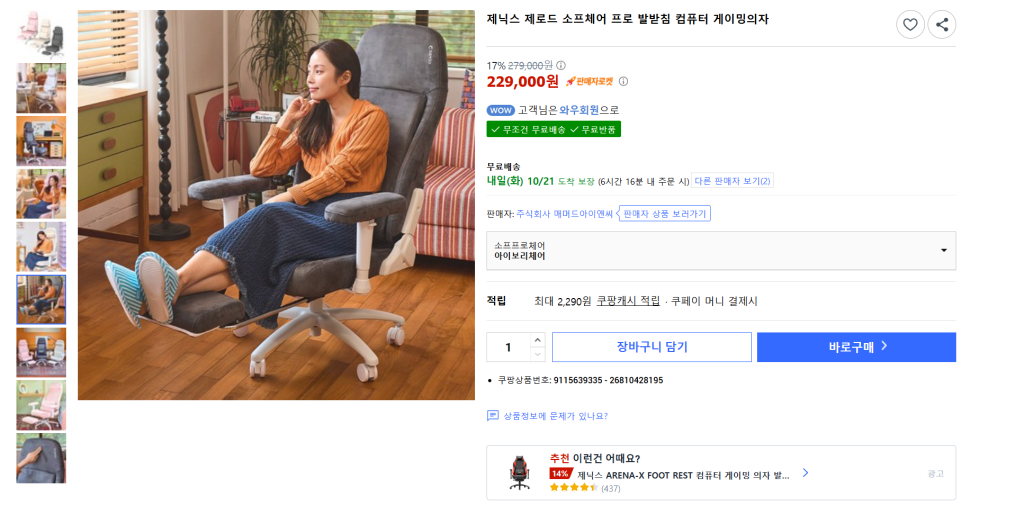Open 판매자 상품 보러가기 link
Screen dimensions: 1024x514
(665, 213)
